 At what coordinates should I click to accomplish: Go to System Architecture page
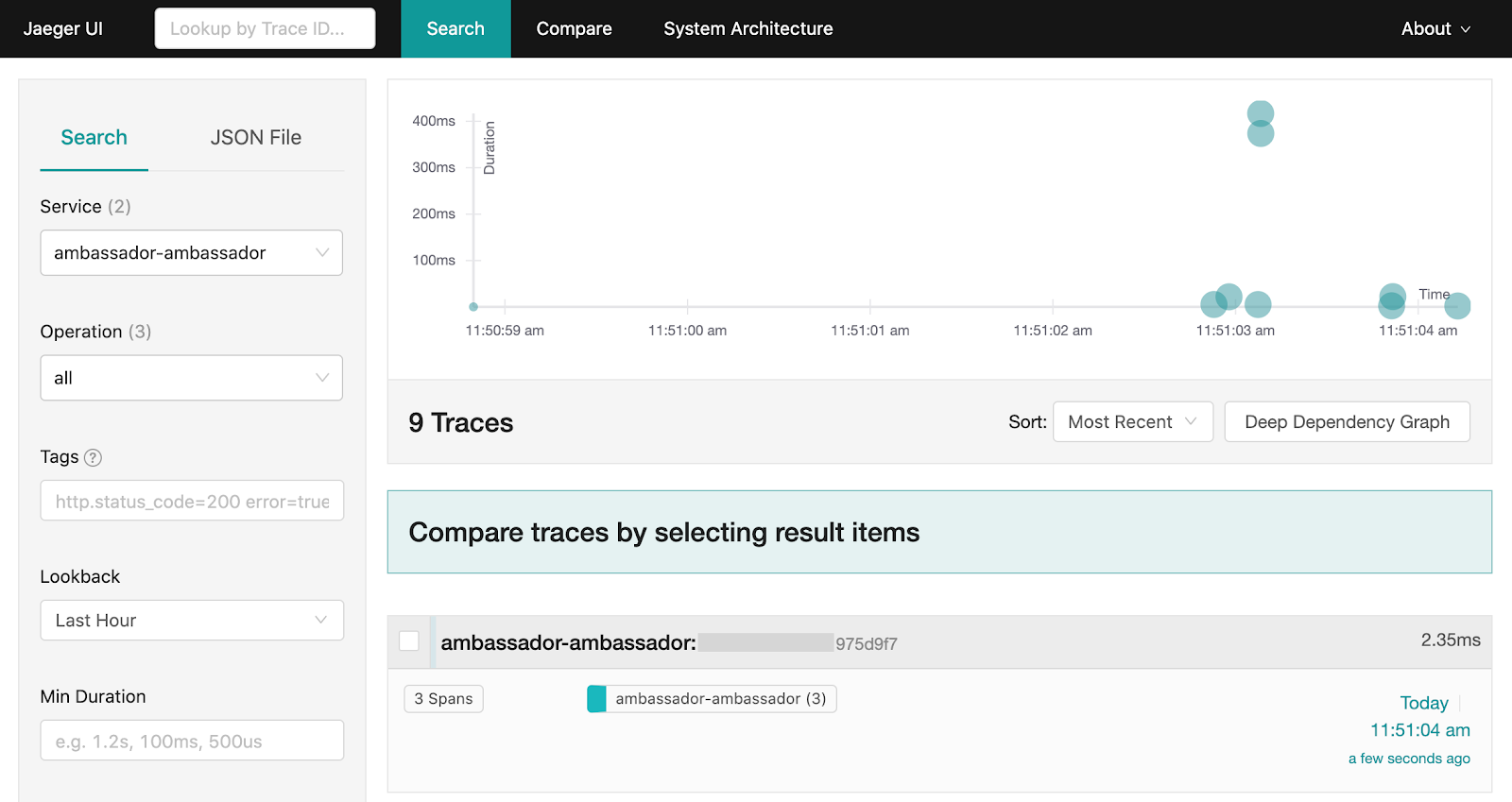pos(748,29)
